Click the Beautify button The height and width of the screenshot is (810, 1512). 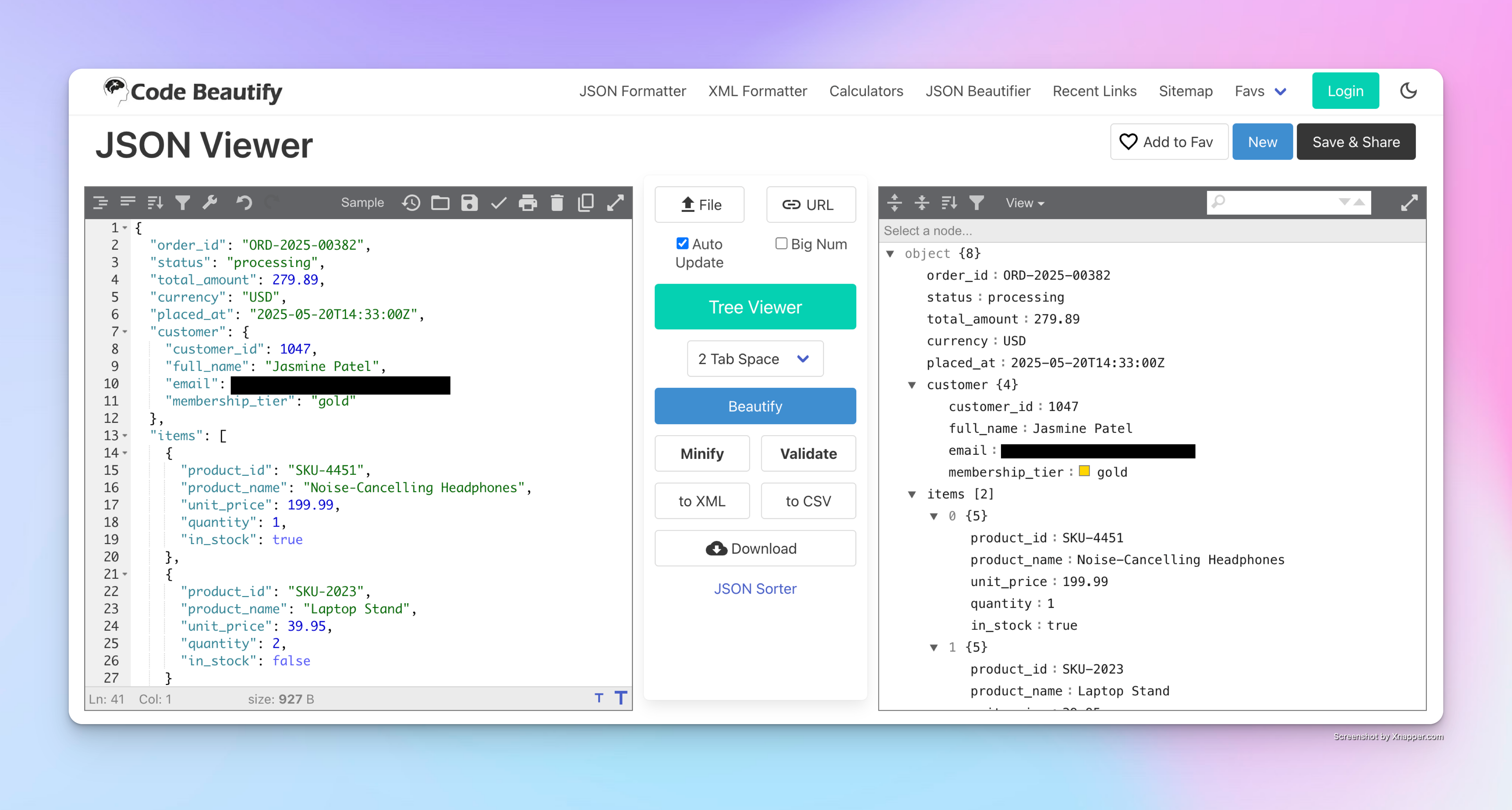[x=755, y=406]
